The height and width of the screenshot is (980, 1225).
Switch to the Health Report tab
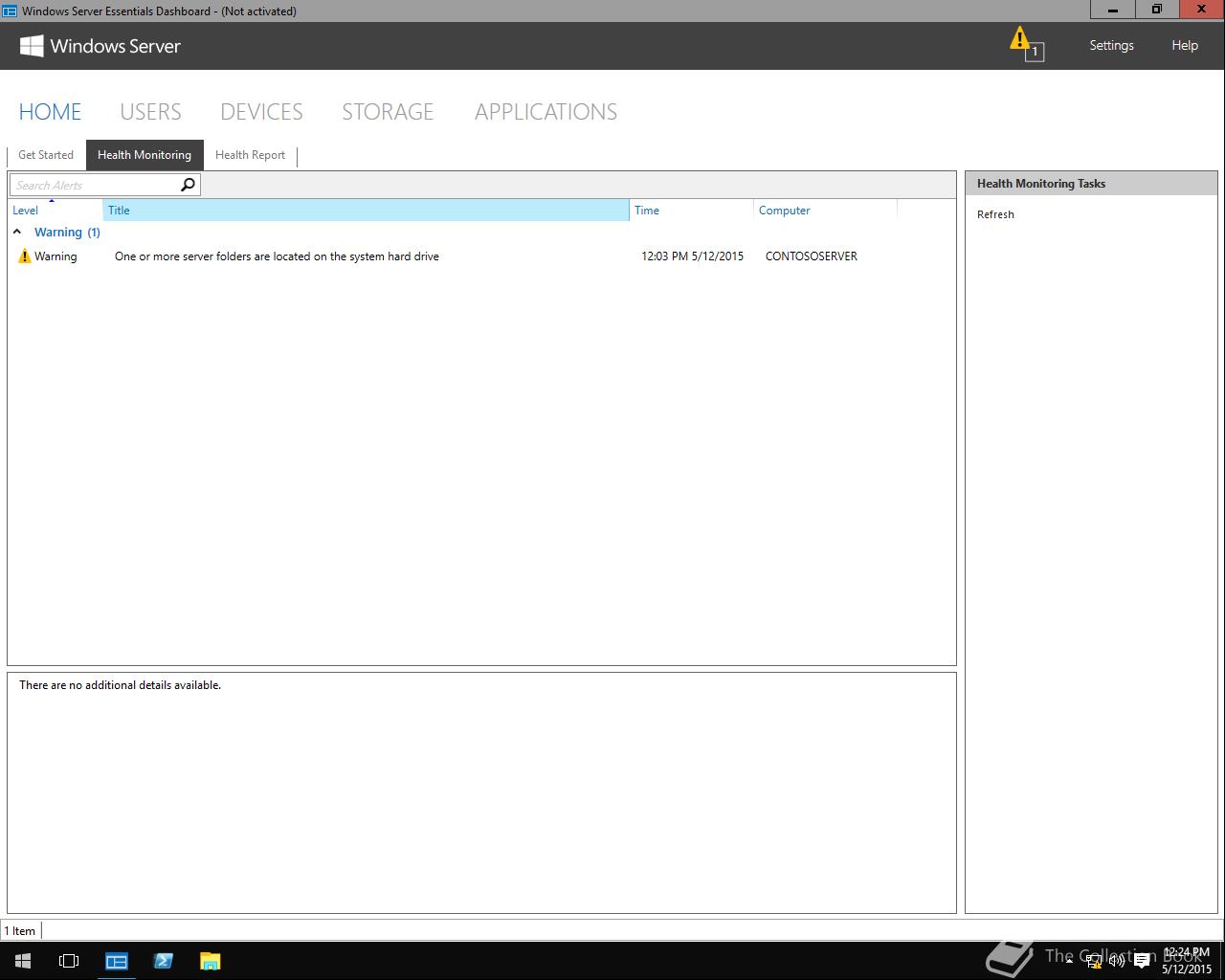pos(250,155)
